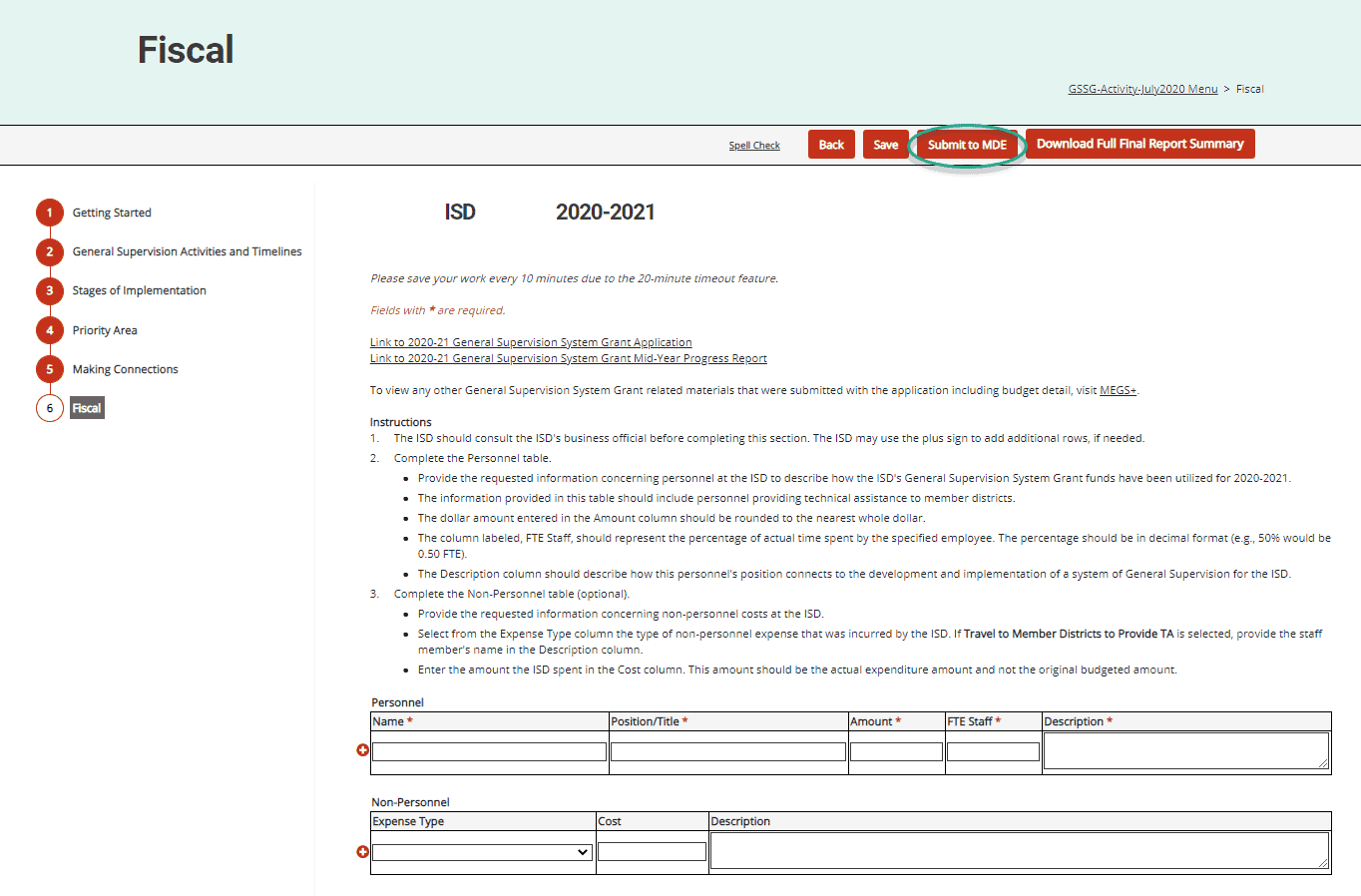
Task: Select step 4 circle icon in sidebar
Action: tap(50, 330)
